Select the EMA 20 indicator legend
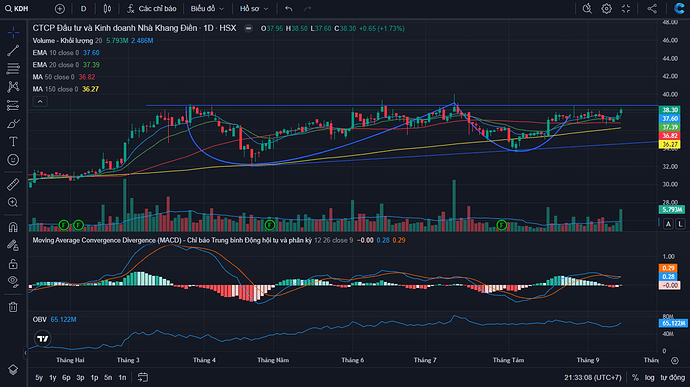The height and width of the screenshot is (387, 690). (66, 65)
